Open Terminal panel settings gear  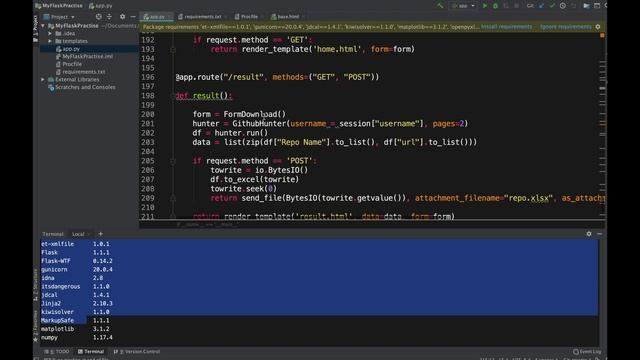point(589,234)
